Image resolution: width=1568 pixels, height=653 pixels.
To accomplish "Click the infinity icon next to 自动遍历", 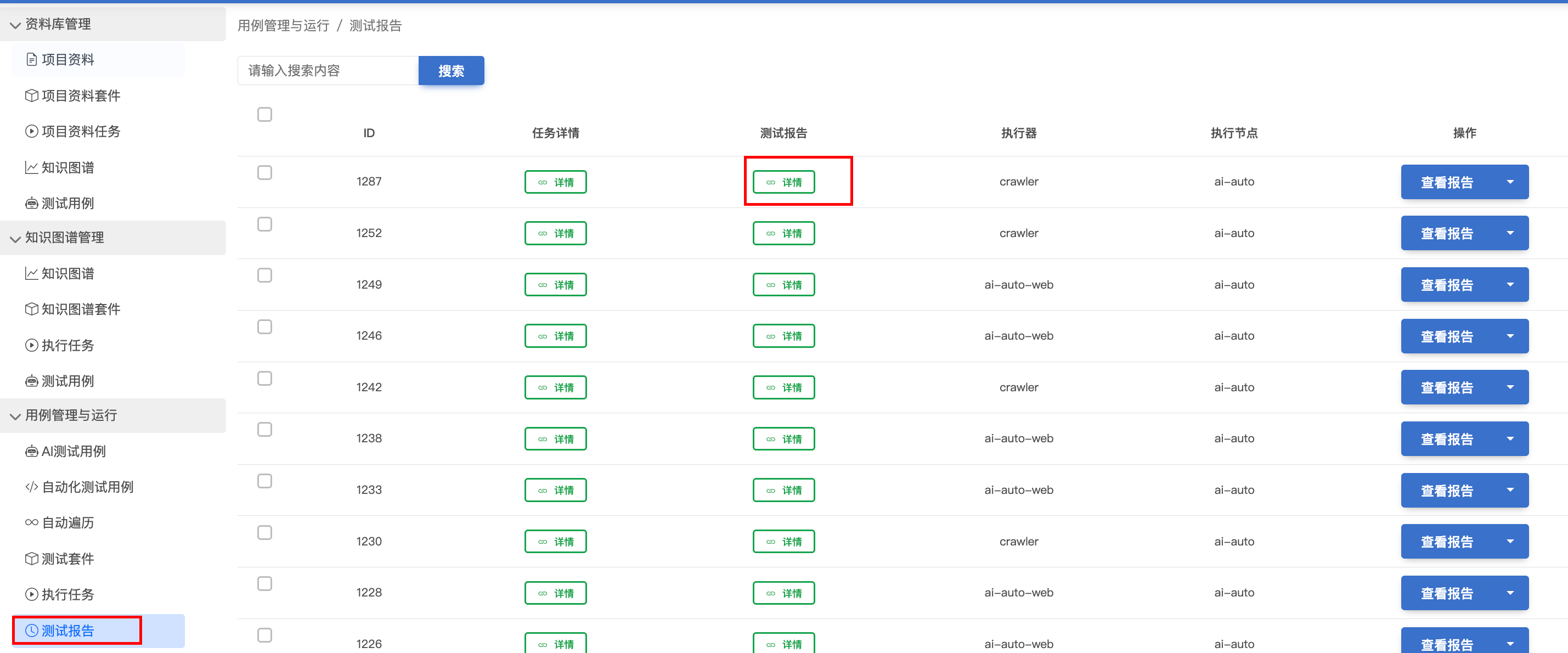I will click(32, 523).
